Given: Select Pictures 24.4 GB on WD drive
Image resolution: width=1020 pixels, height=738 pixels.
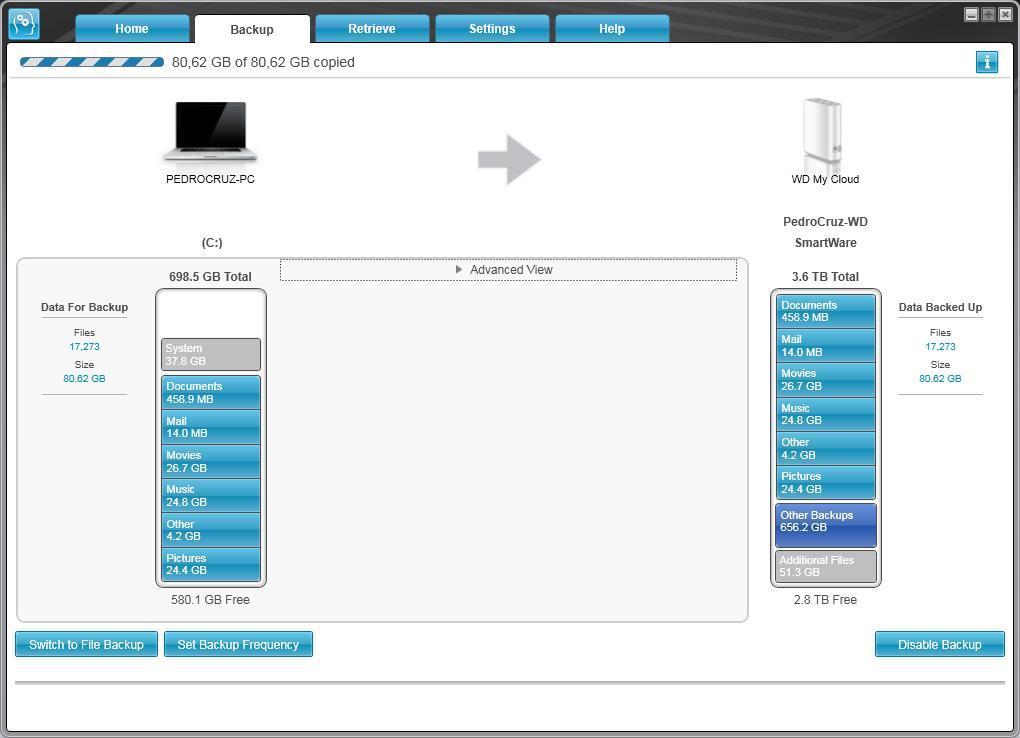Looking at the screenshot, I should (x=825, y=483).
